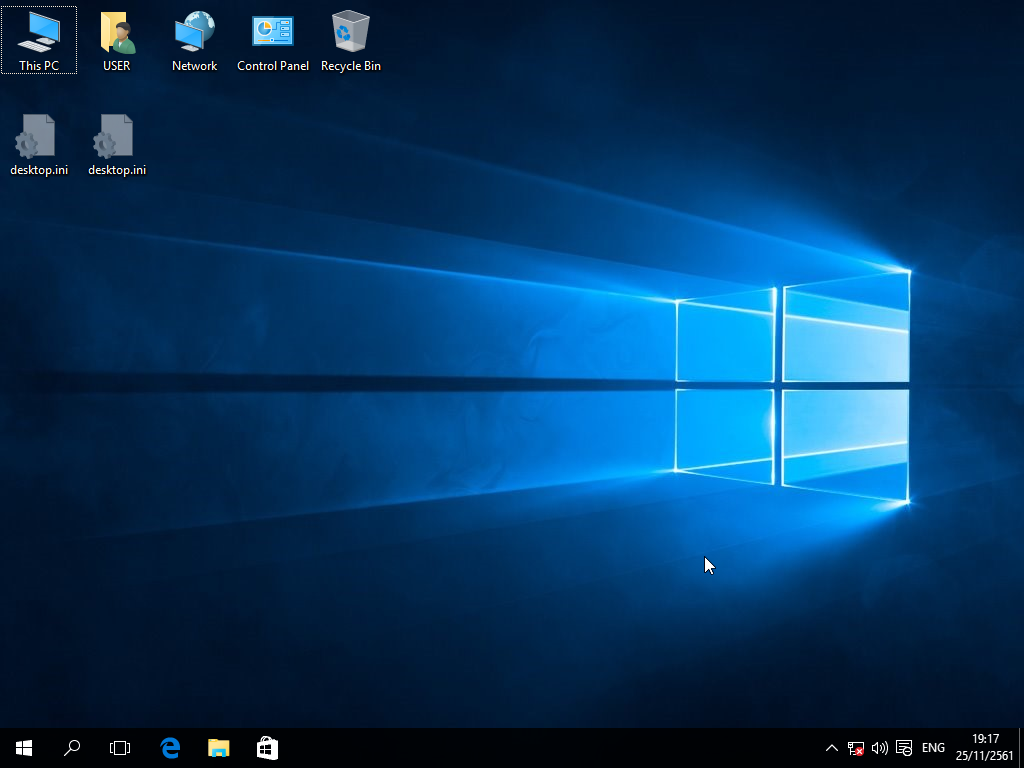Click the Show desktop strip past the clock

[x=1020, y=748]
